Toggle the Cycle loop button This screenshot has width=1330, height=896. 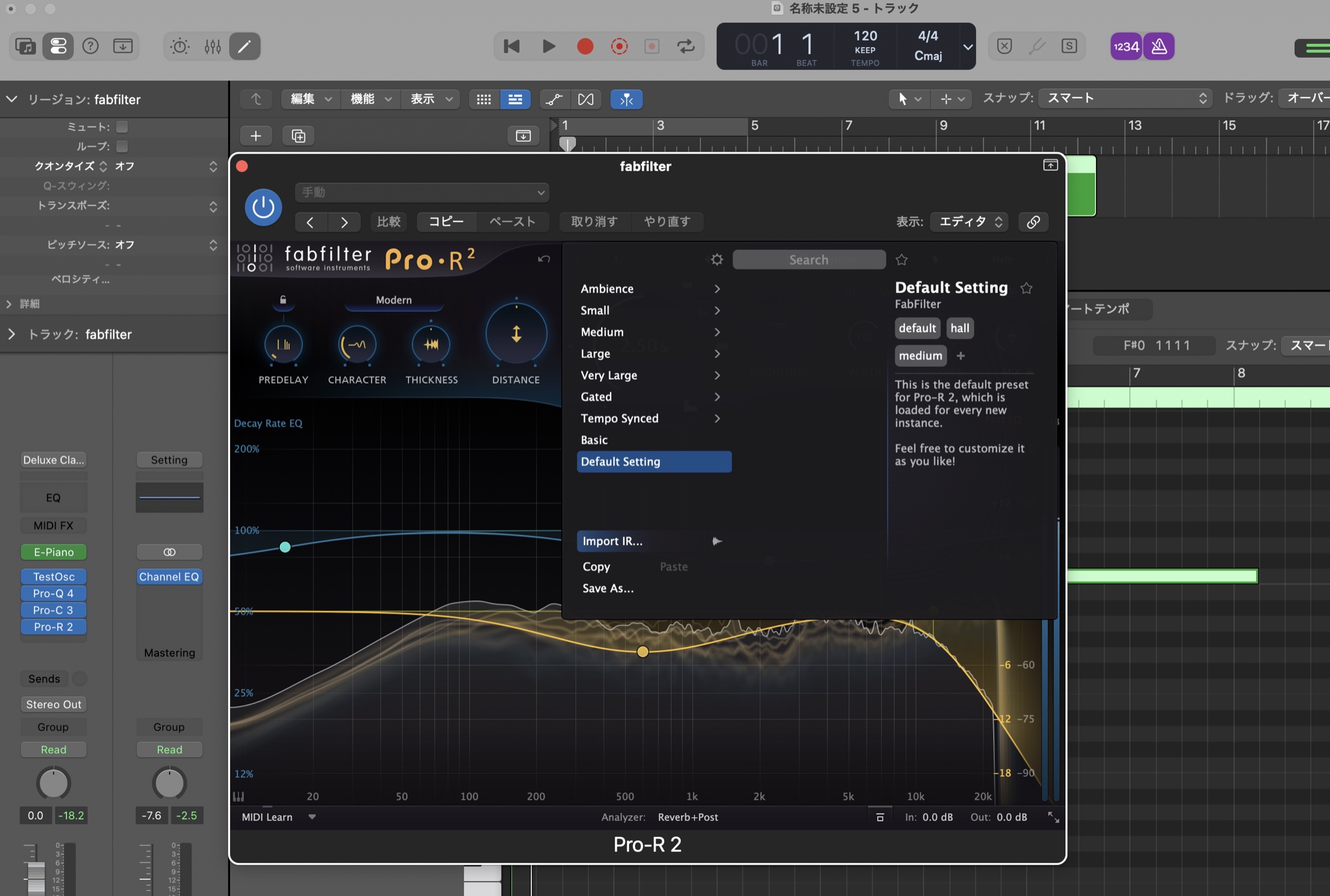(686, 46)
